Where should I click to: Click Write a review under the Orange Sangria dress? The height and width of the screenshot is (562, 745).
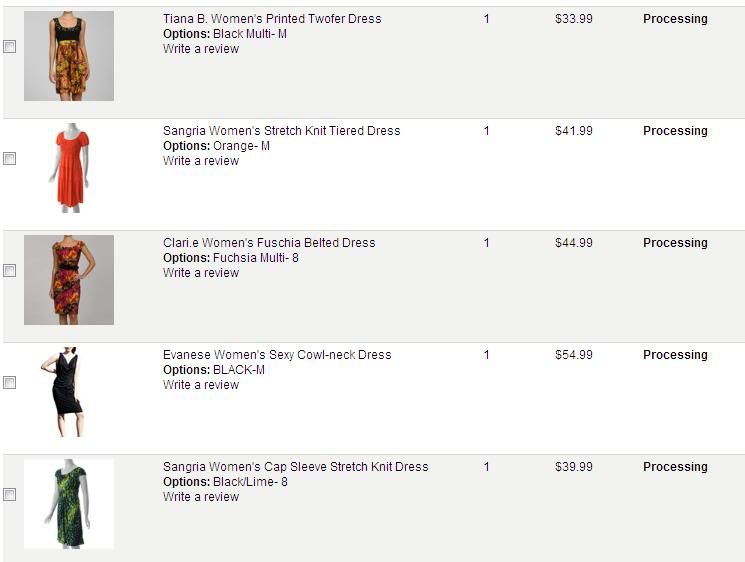click(201, 161)
